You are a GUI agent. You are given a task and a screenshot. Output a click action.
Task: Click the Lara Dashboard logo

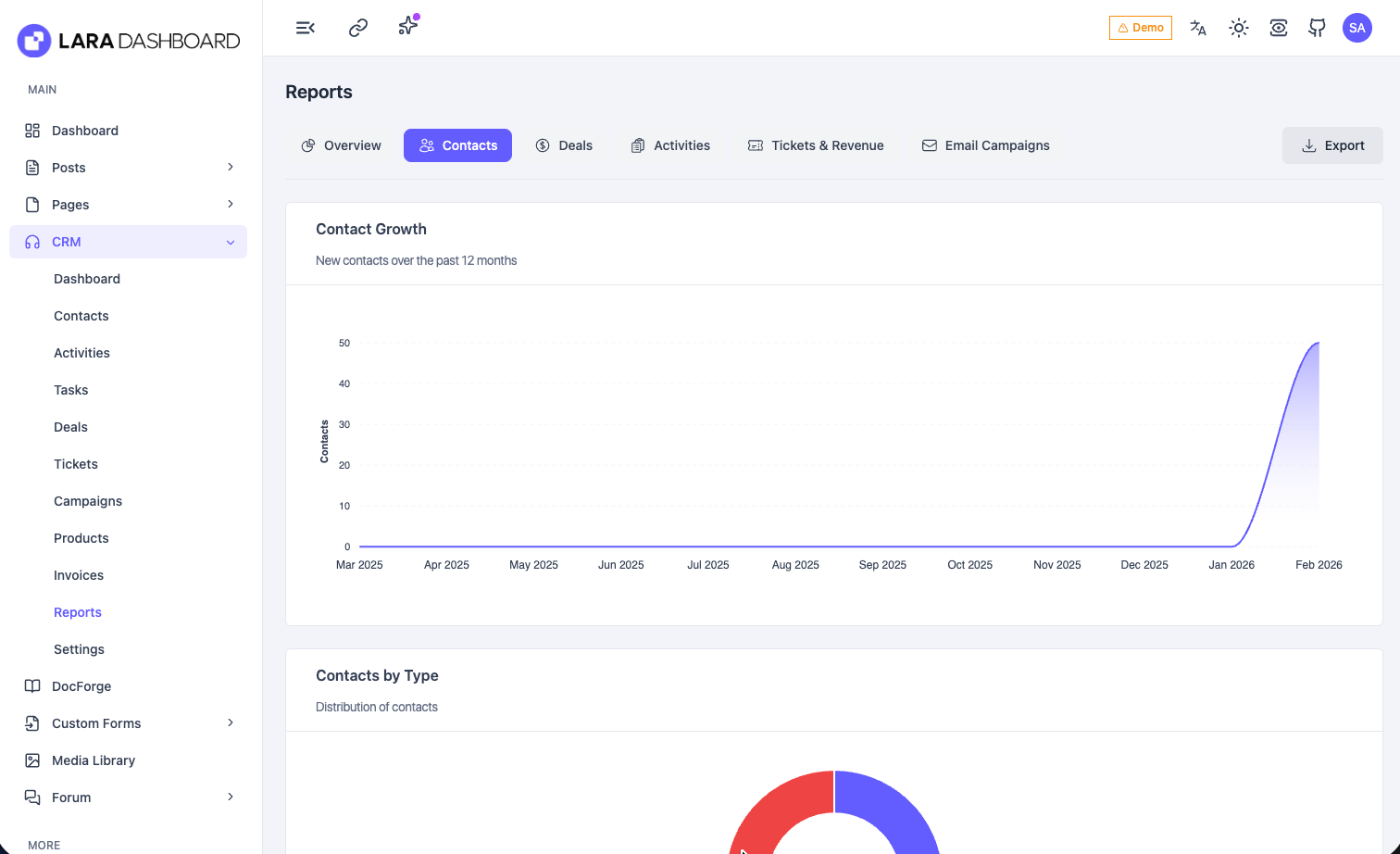pos(129,41)
